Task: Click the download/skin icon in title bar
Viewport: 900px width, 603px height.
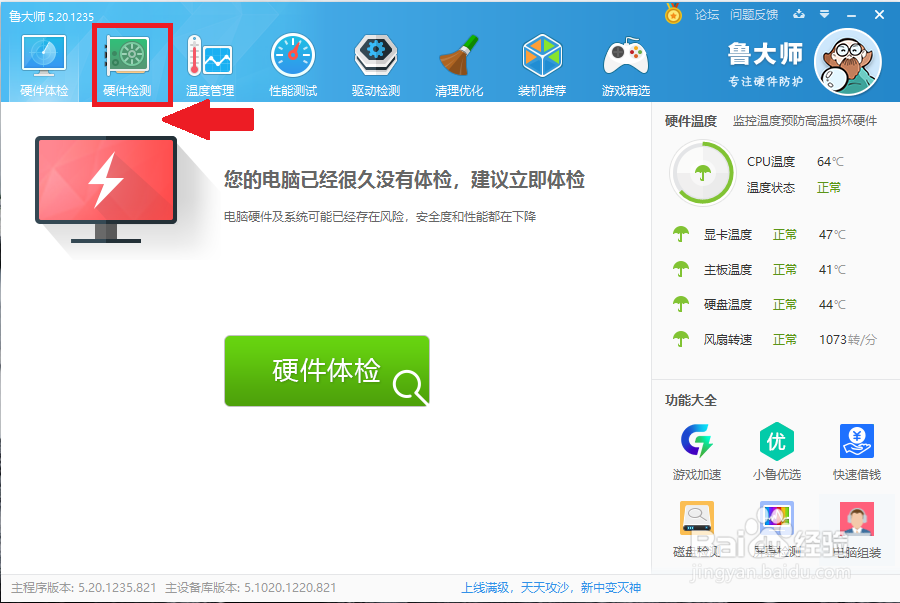Action: [799, 14]
